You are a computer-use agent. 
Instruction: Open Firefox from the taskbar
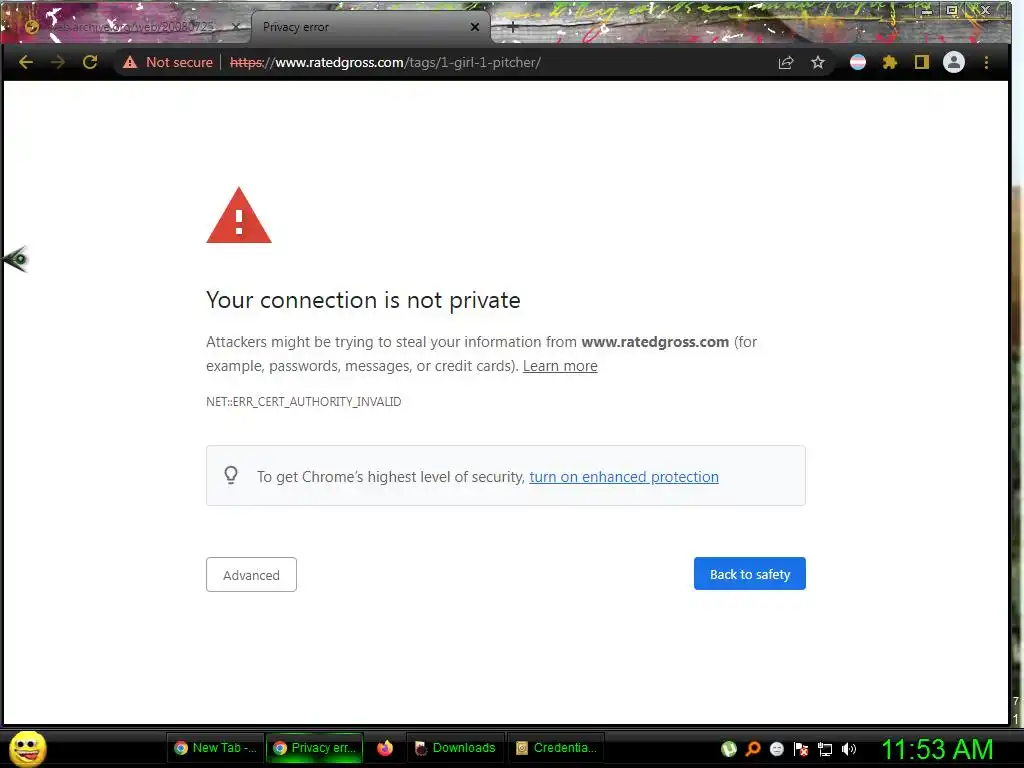(385, 748)
